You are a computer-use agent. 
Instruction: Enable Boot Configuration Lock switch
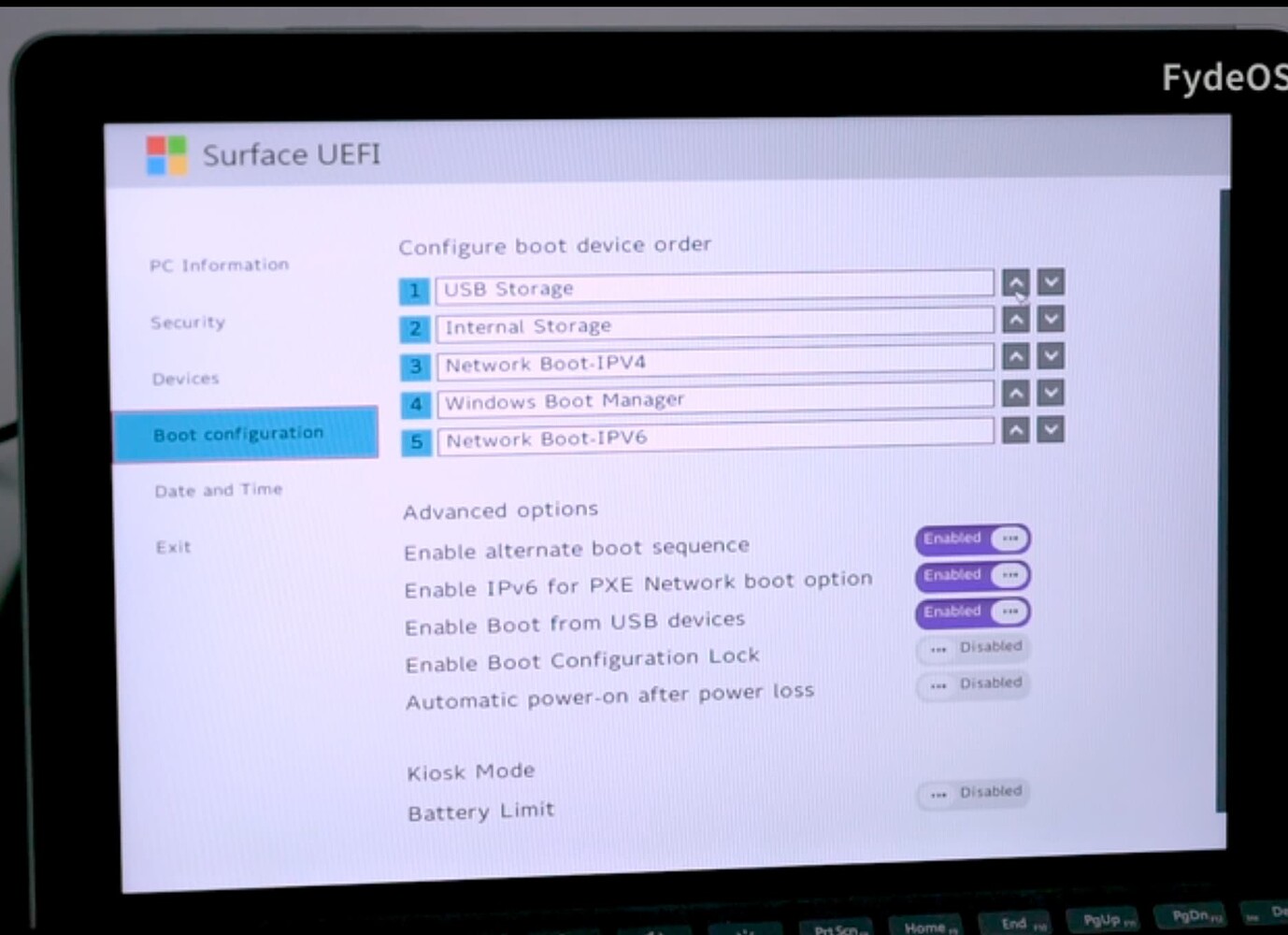click(973, 648)
